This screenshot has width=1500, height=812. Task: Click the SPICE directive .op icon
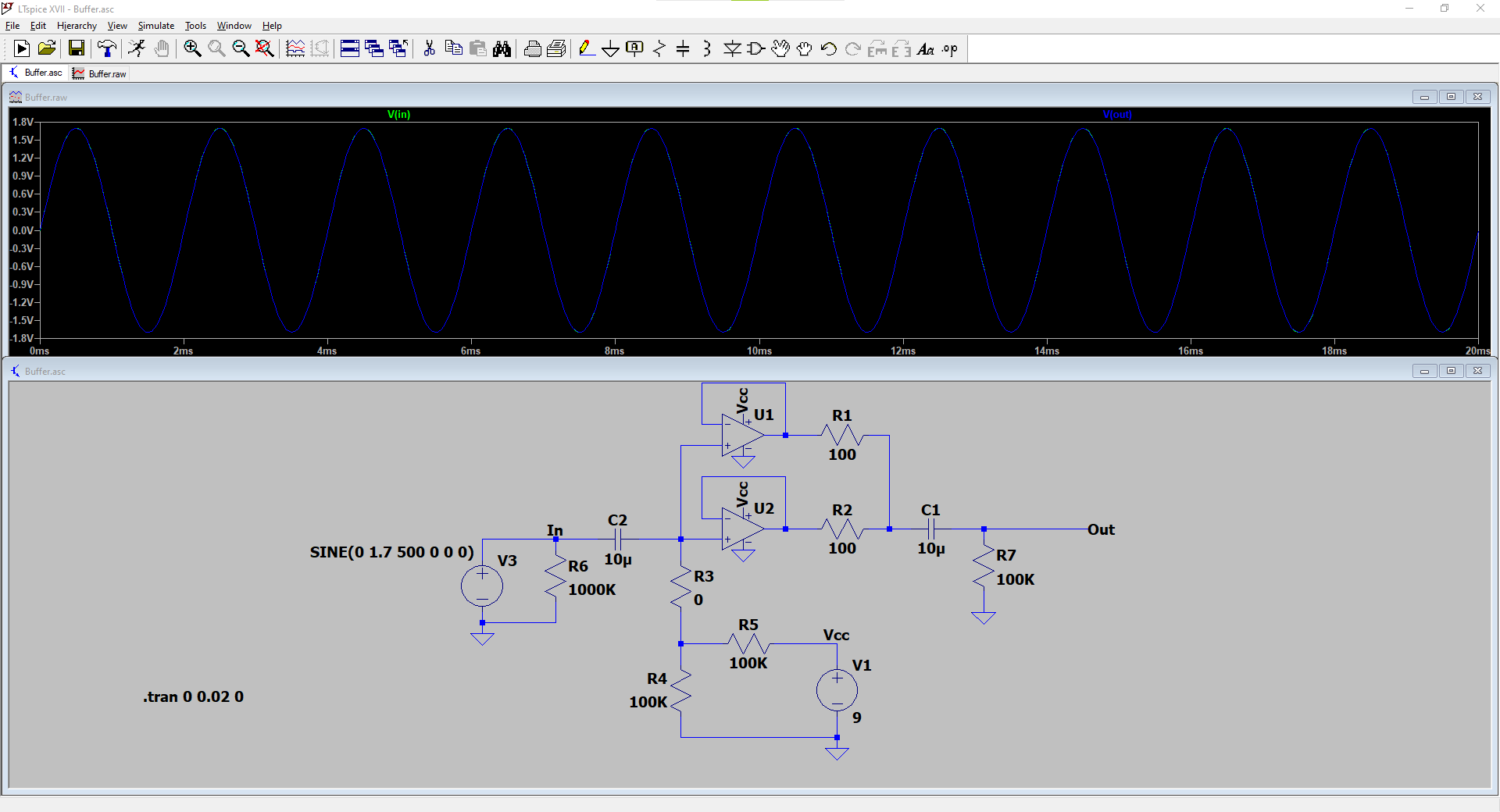point(949,49)
